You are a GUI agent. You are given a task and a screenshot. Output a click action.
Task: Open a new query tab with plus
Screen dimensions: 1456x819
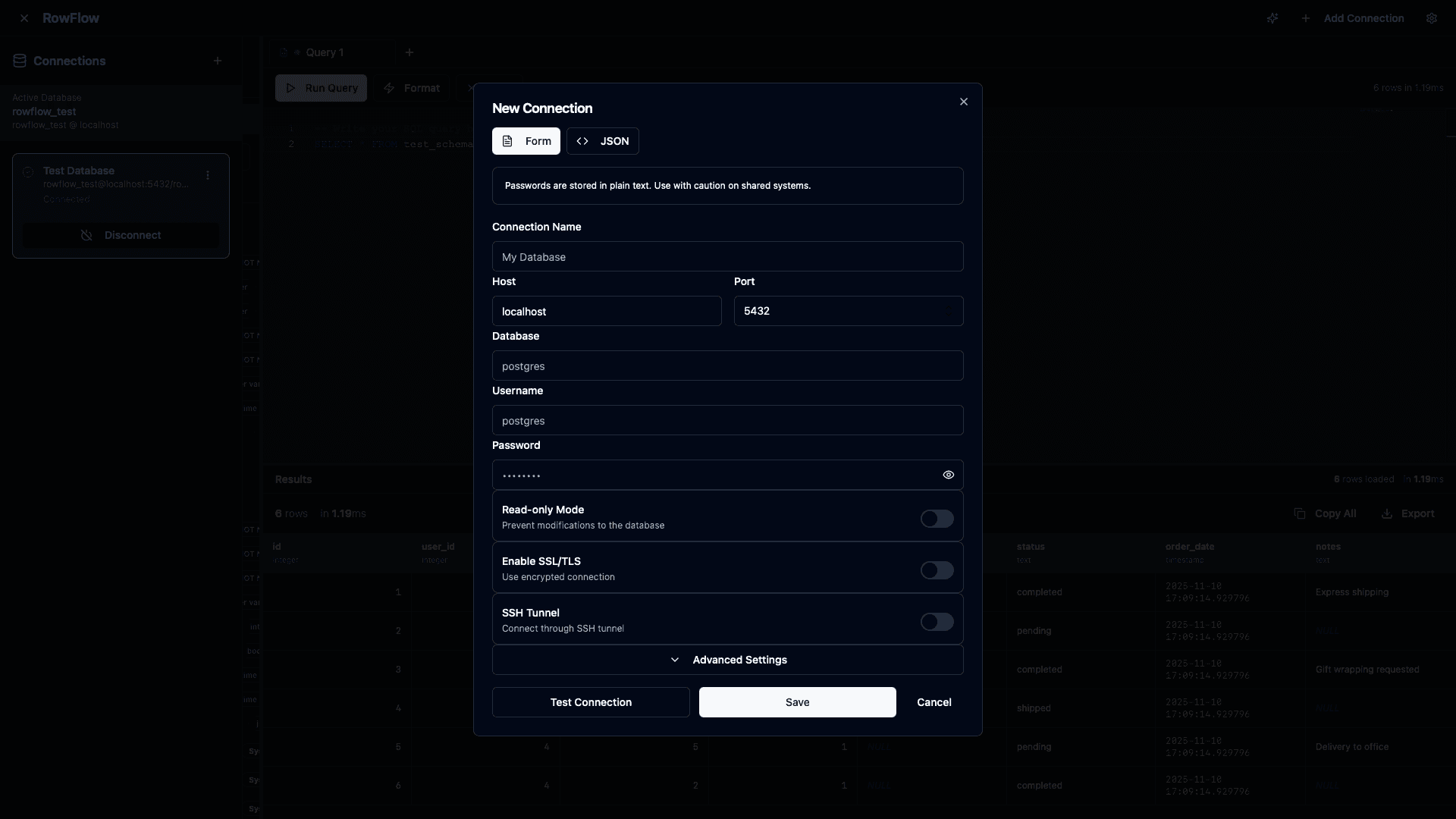(x=410, y=52)
